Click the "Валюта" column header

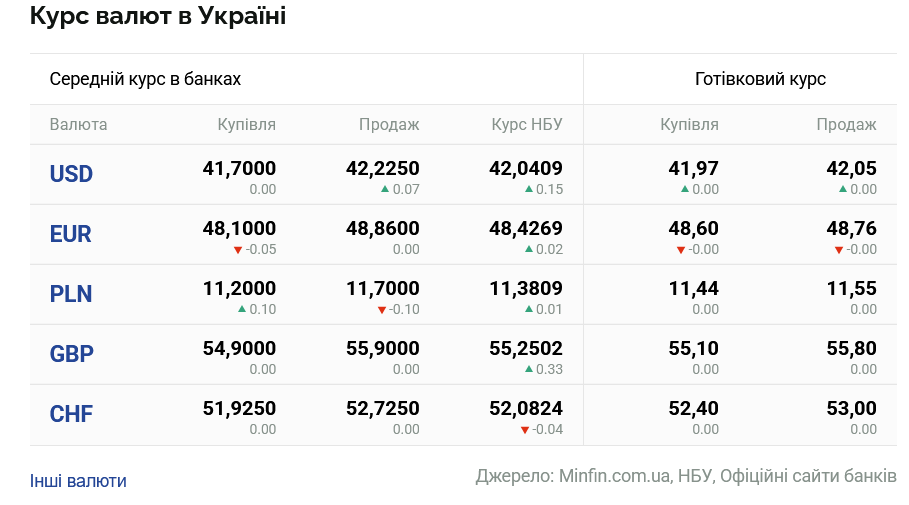tap(78, 125)
